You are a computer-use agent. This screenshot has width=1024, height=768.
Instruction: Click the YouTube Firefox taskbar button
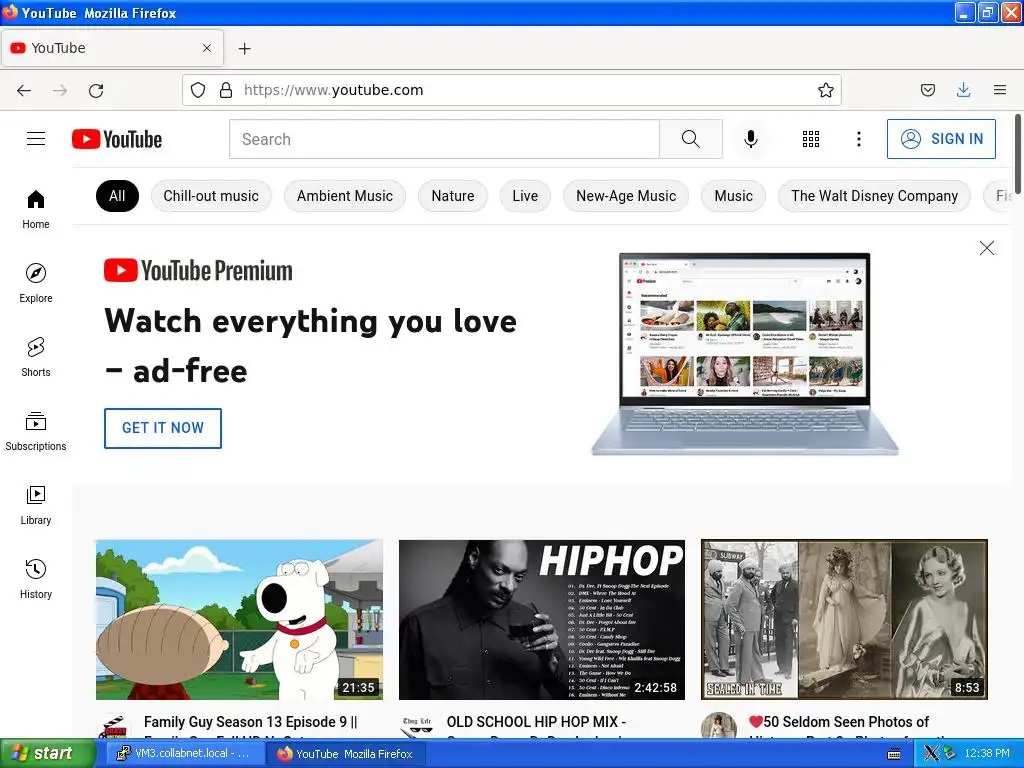click(346, 754)
